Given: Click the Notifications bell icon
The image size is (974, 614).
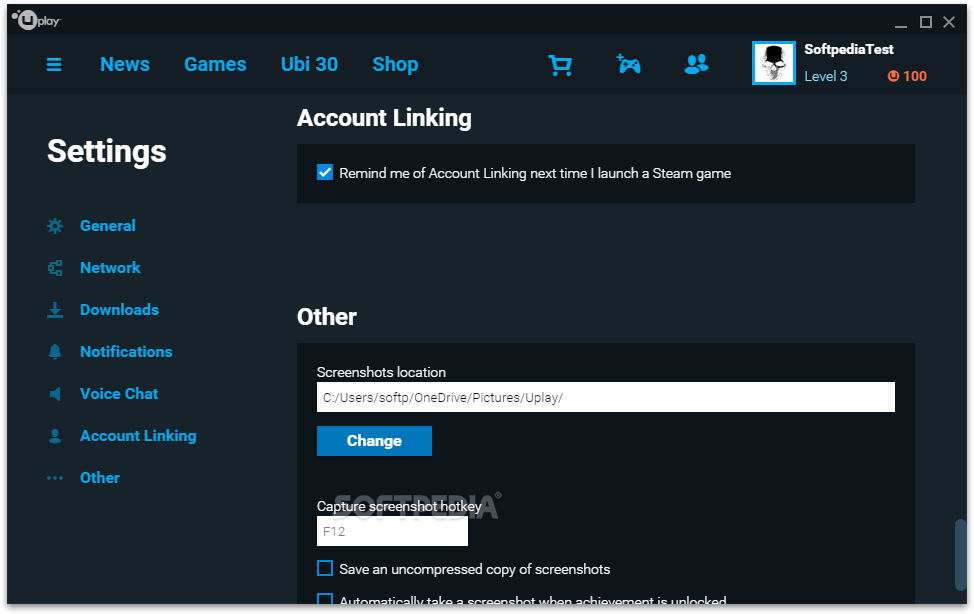Looking at the screenshot, I should coord(55,352).
